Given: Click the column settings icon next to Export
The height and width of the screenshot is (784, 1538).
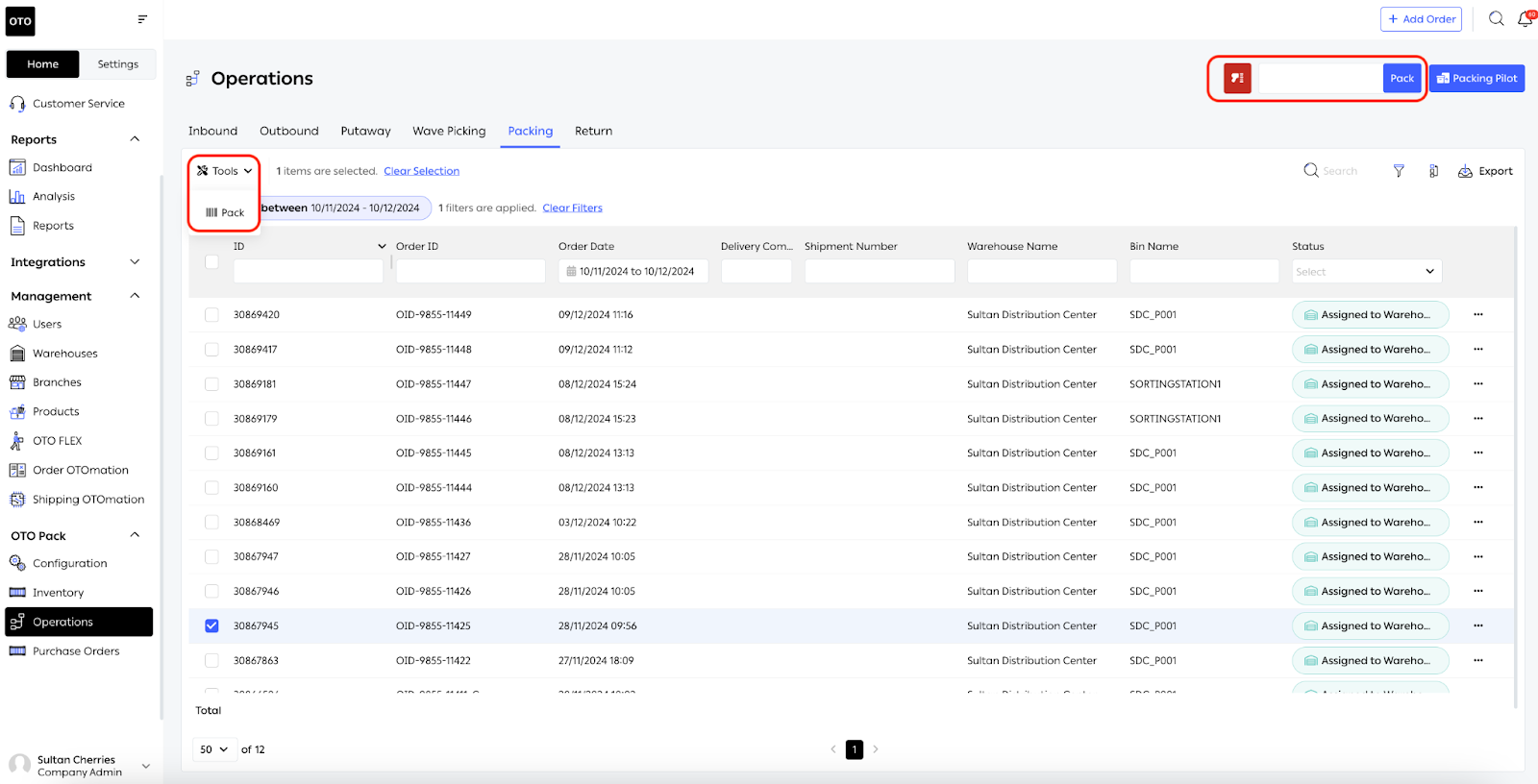Looking at the screenshot, I should click(1433, 171).
